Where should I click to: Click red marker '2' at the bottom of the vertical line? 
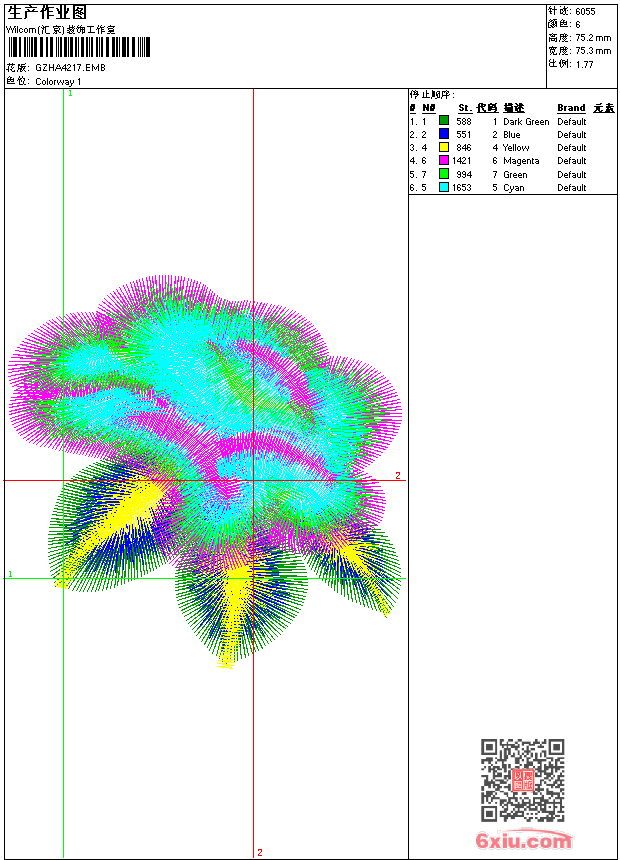point(260,853)
